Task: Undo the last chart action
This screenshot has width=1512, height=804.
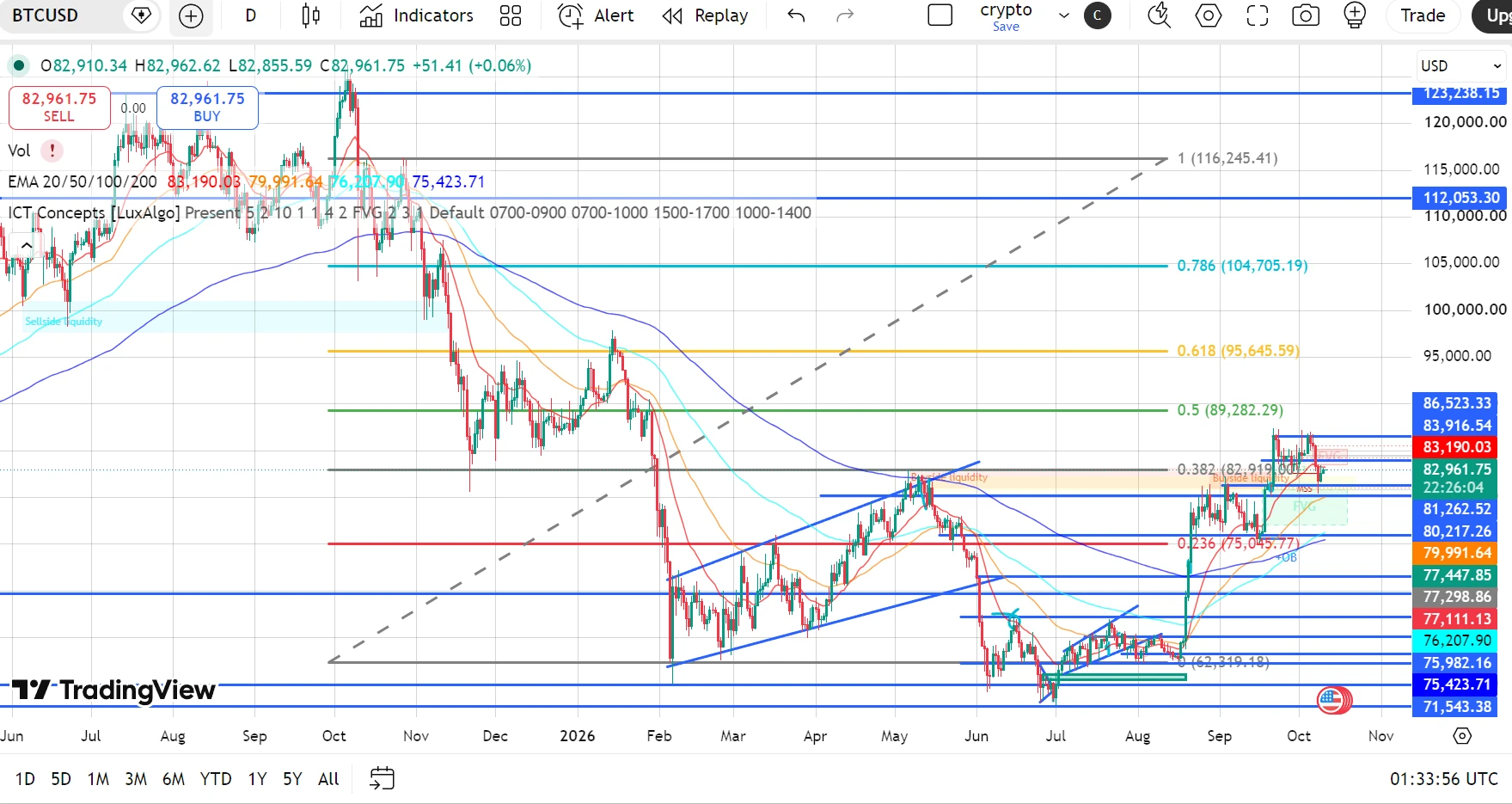Action: point(796,15)
